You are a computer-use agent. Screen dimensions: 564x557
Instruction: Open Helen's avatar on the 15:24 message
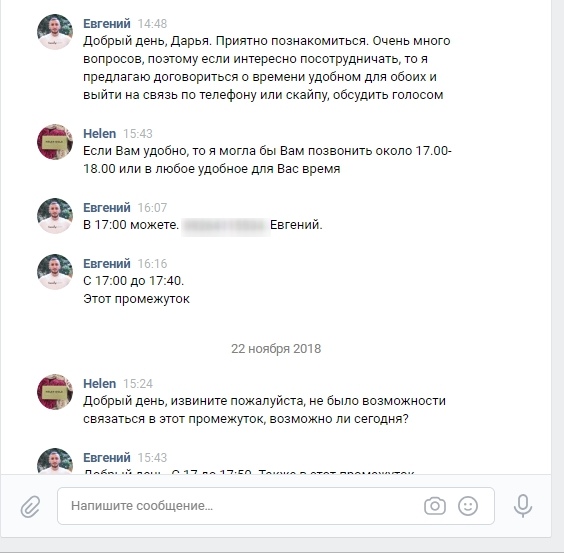coord(55,392)
